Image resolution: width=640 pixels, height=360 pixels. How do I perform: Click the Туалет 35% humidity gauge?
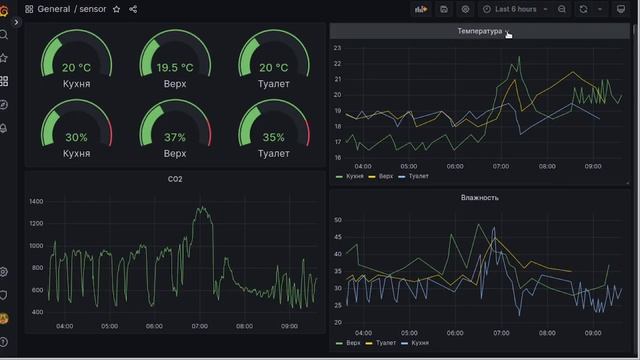point(274,129)
